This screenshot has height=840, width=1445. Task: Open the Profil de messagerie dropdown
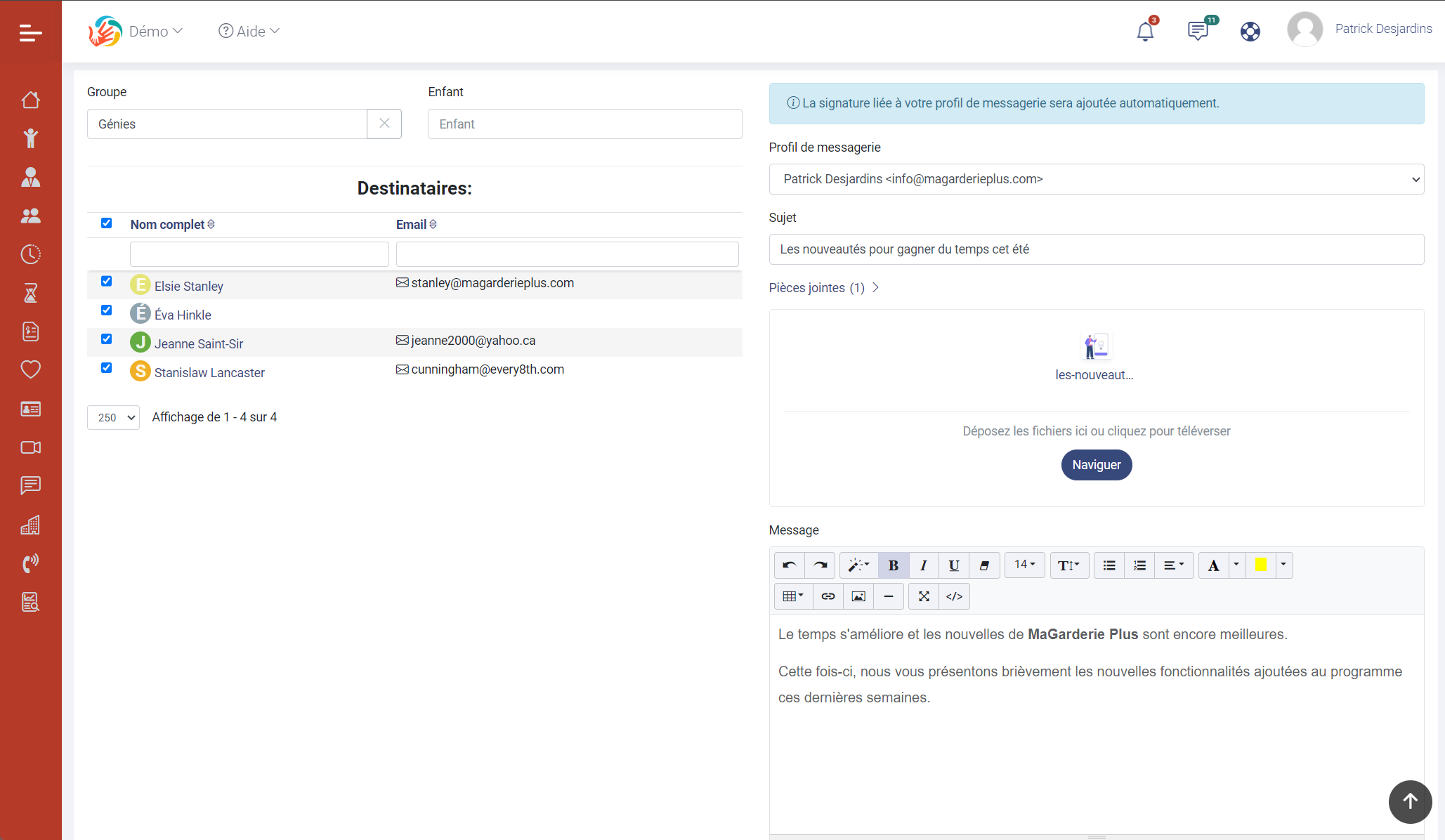[1096, 179]
